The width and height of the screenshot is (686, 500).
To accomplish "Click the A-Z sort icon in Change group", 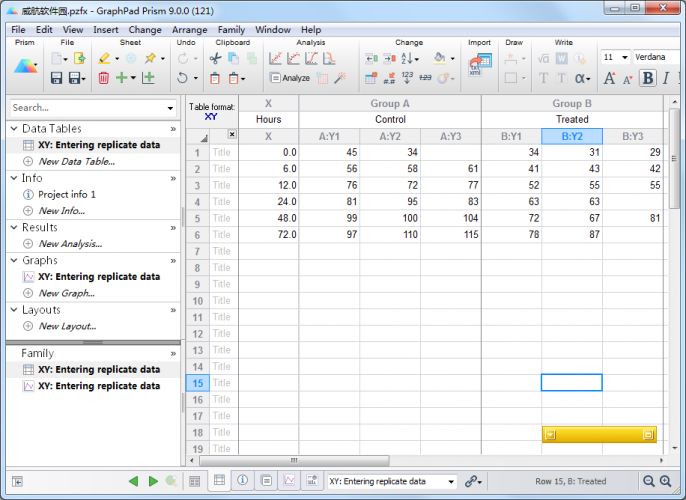I will (407, 58).
